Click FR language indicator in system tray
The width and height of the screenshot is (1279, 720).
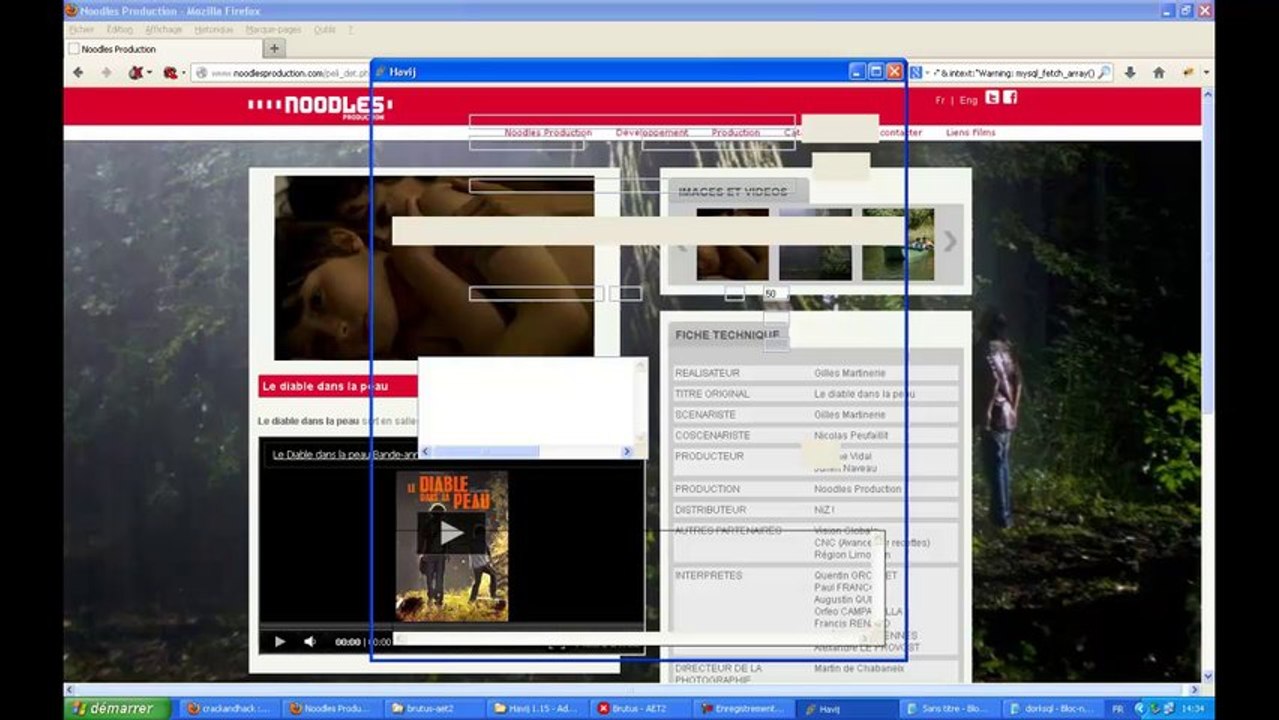pos(1118,708)
